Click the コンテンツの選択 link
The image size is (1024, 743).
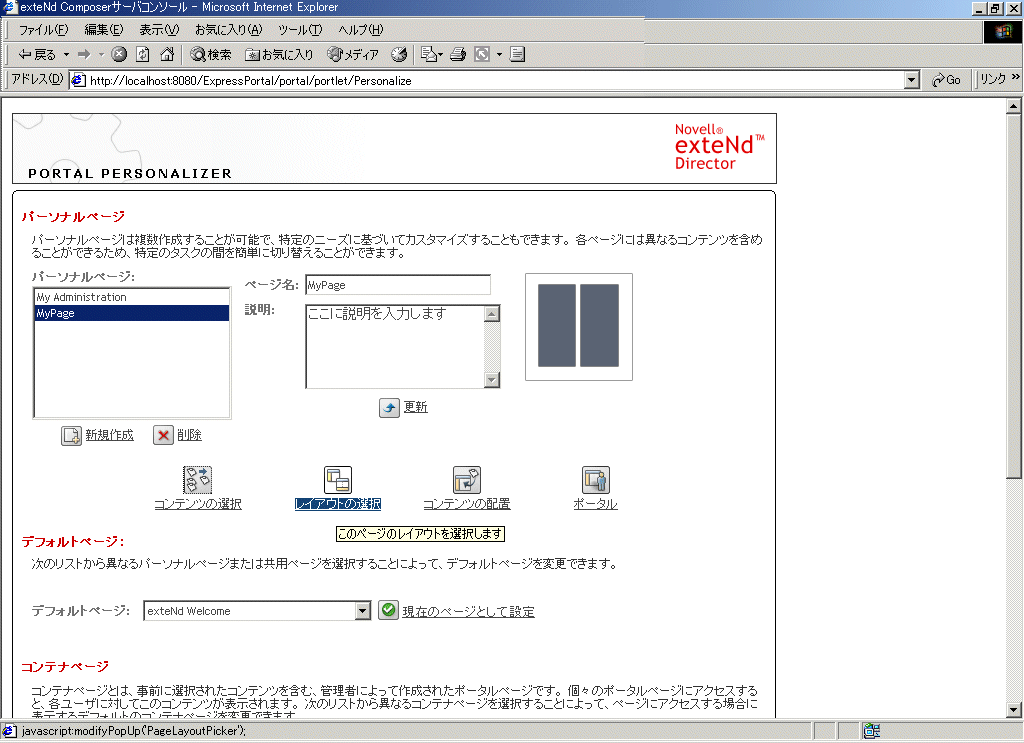click(198, 504)
